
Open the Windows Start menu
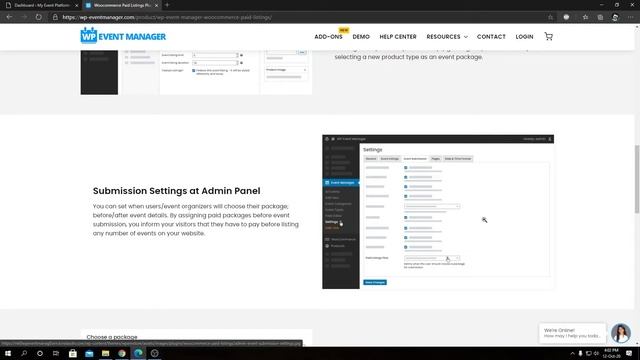pyautogui.click(x=8, y=353)
